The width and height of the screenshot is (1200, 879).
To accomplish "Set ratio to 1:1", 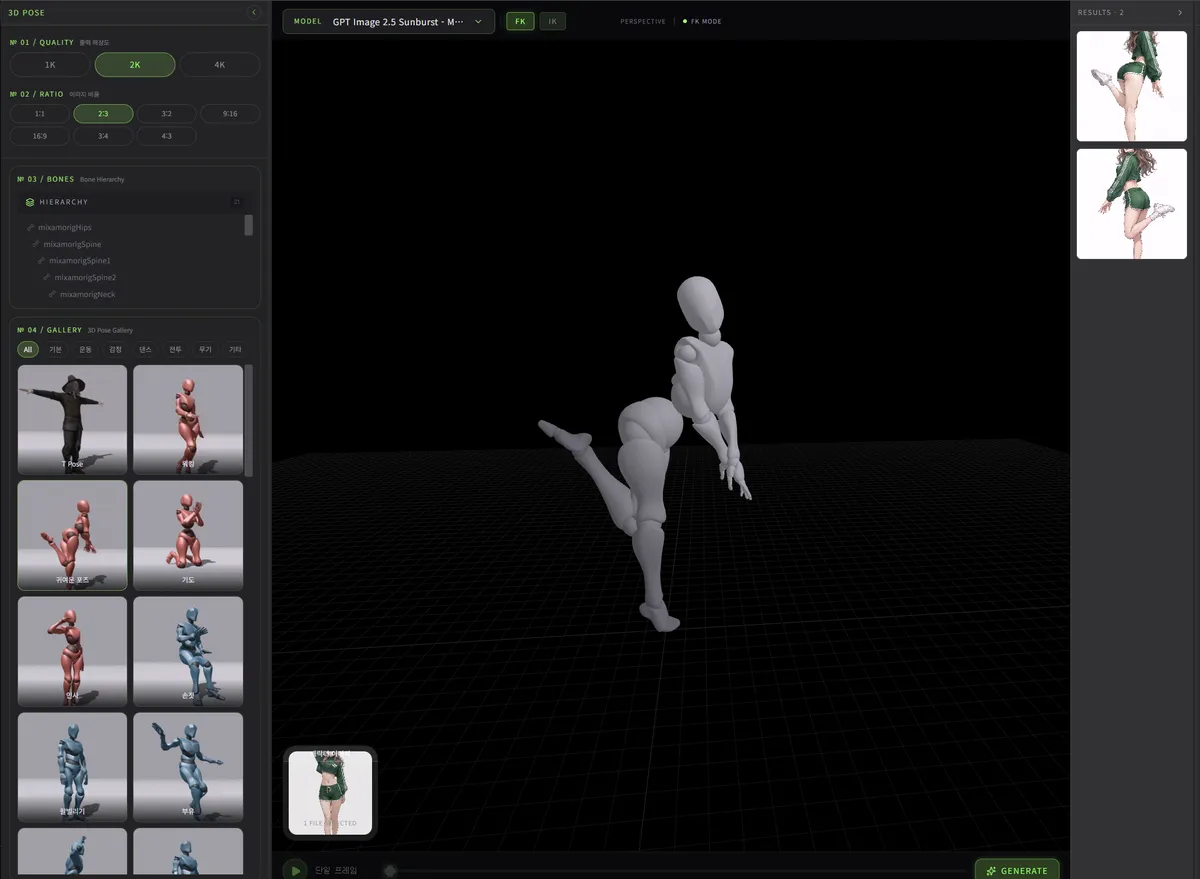I will pyautogui.click(x=40, y=114).
